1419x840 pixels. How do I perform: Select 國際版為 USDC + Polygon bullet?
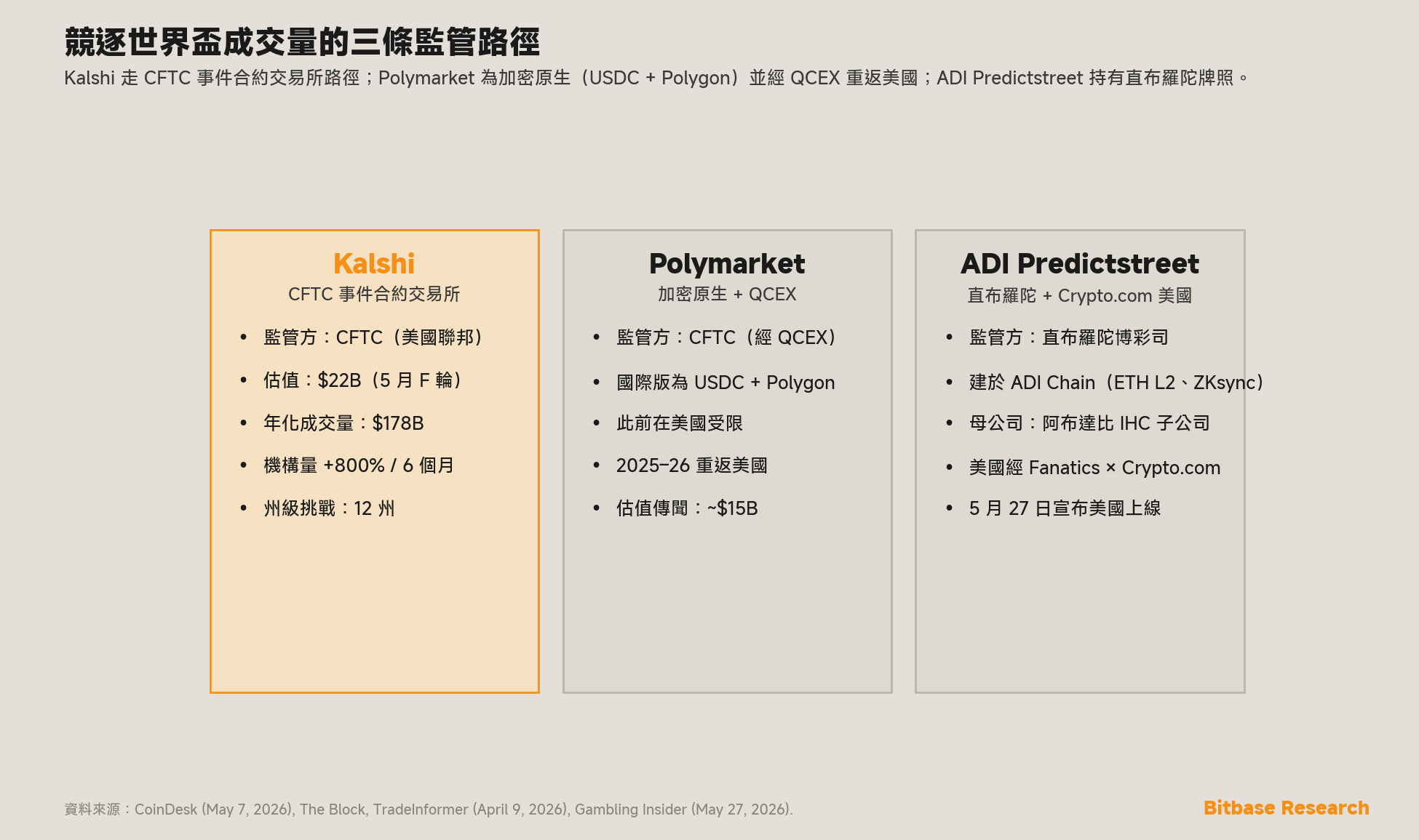[726, 383]
